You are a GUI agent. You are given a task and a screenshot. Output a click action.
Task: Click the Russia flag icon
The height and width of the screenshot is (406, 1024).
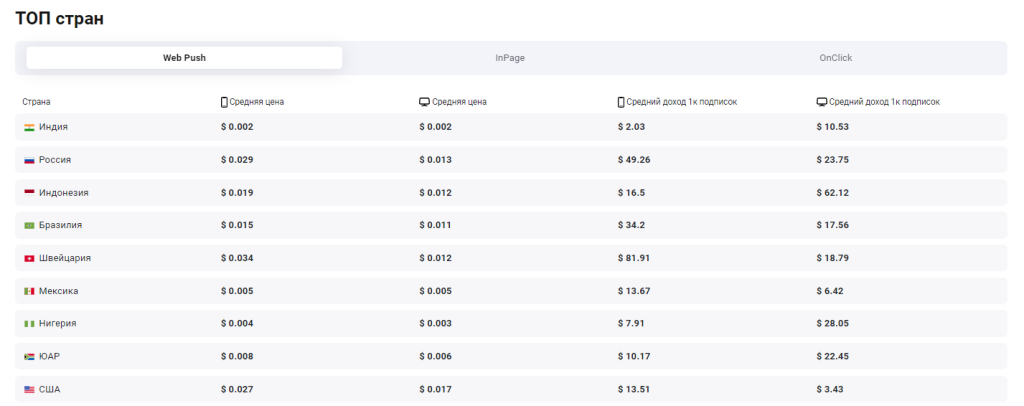tap(29, 160)
